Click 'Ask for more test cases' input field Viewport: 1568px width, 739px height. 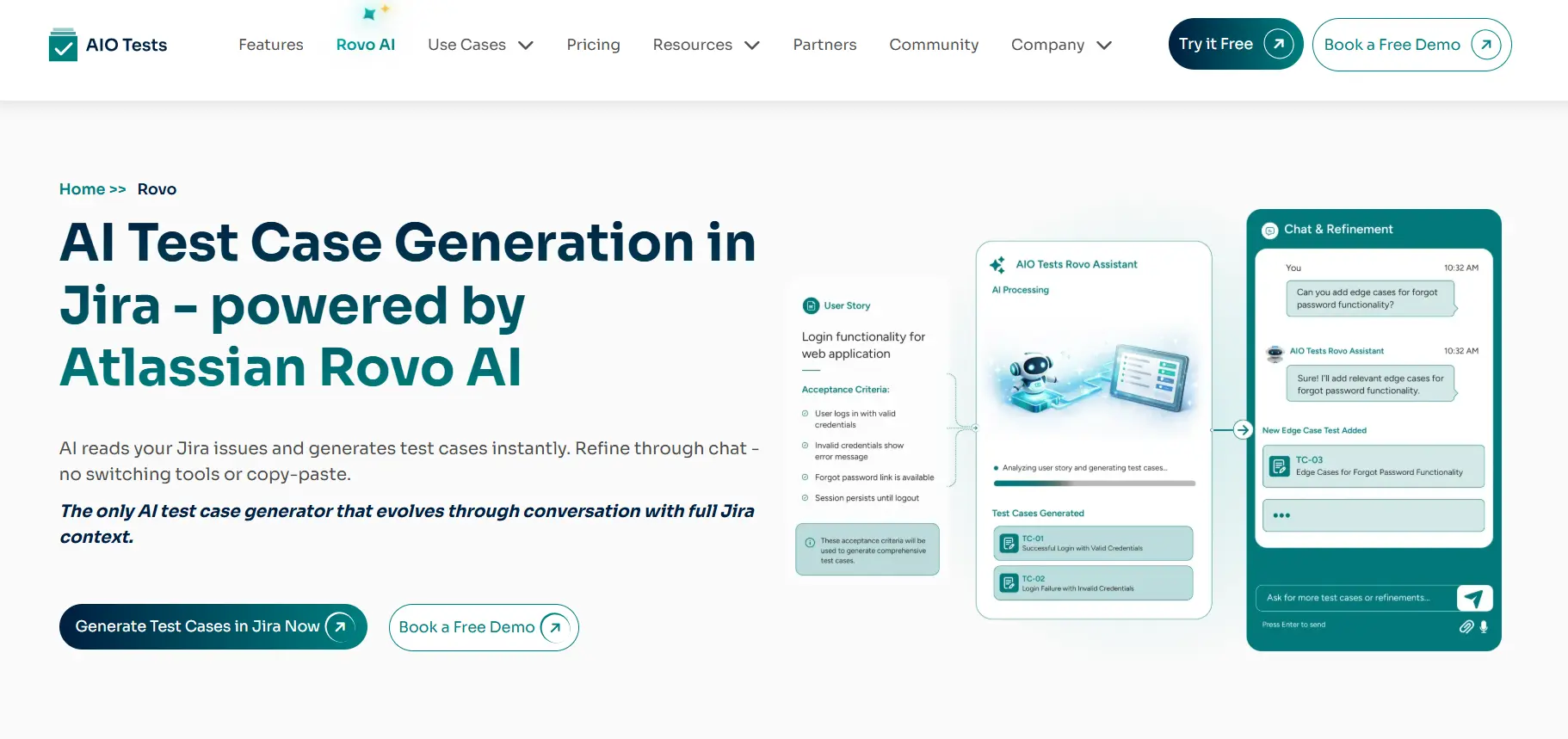coord(1356,598)
